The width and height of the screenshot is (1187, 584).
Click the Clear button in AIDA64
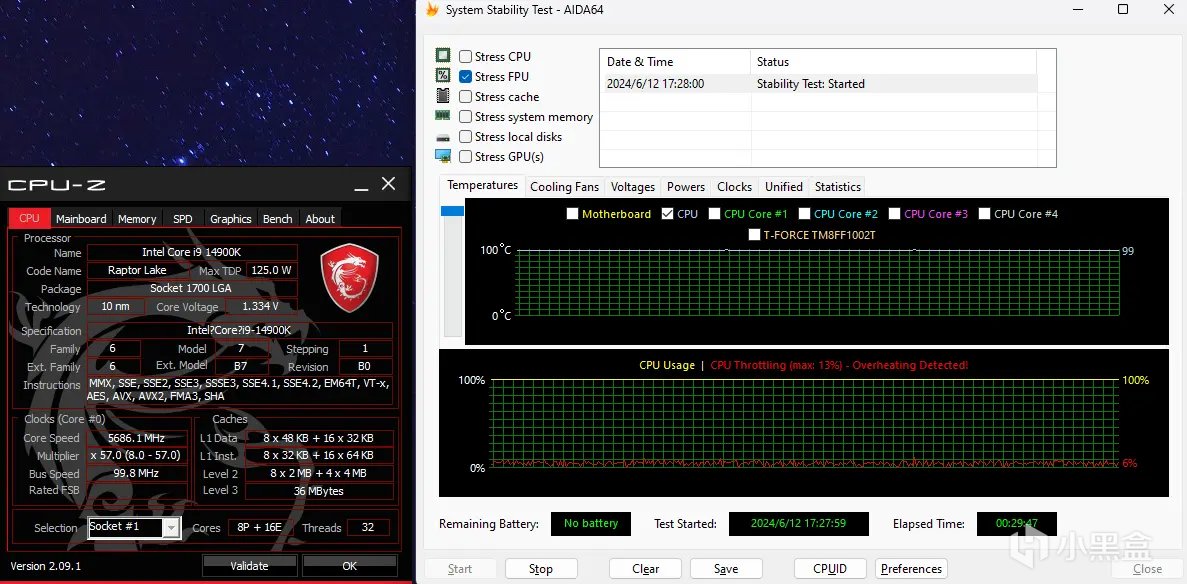[x=646, y=569]
